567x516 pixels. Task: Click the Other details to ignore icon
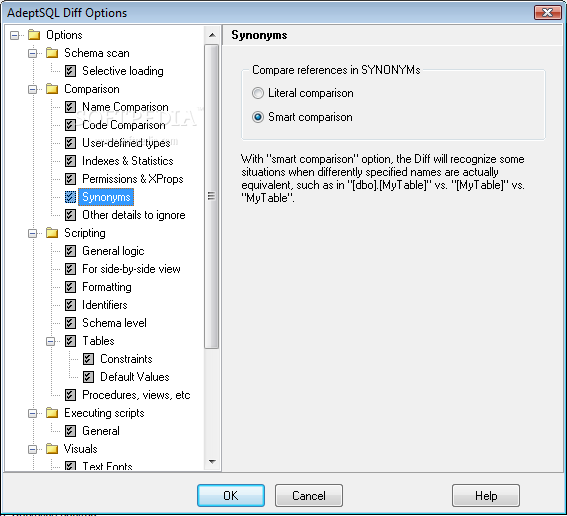(x=70, y=215)
